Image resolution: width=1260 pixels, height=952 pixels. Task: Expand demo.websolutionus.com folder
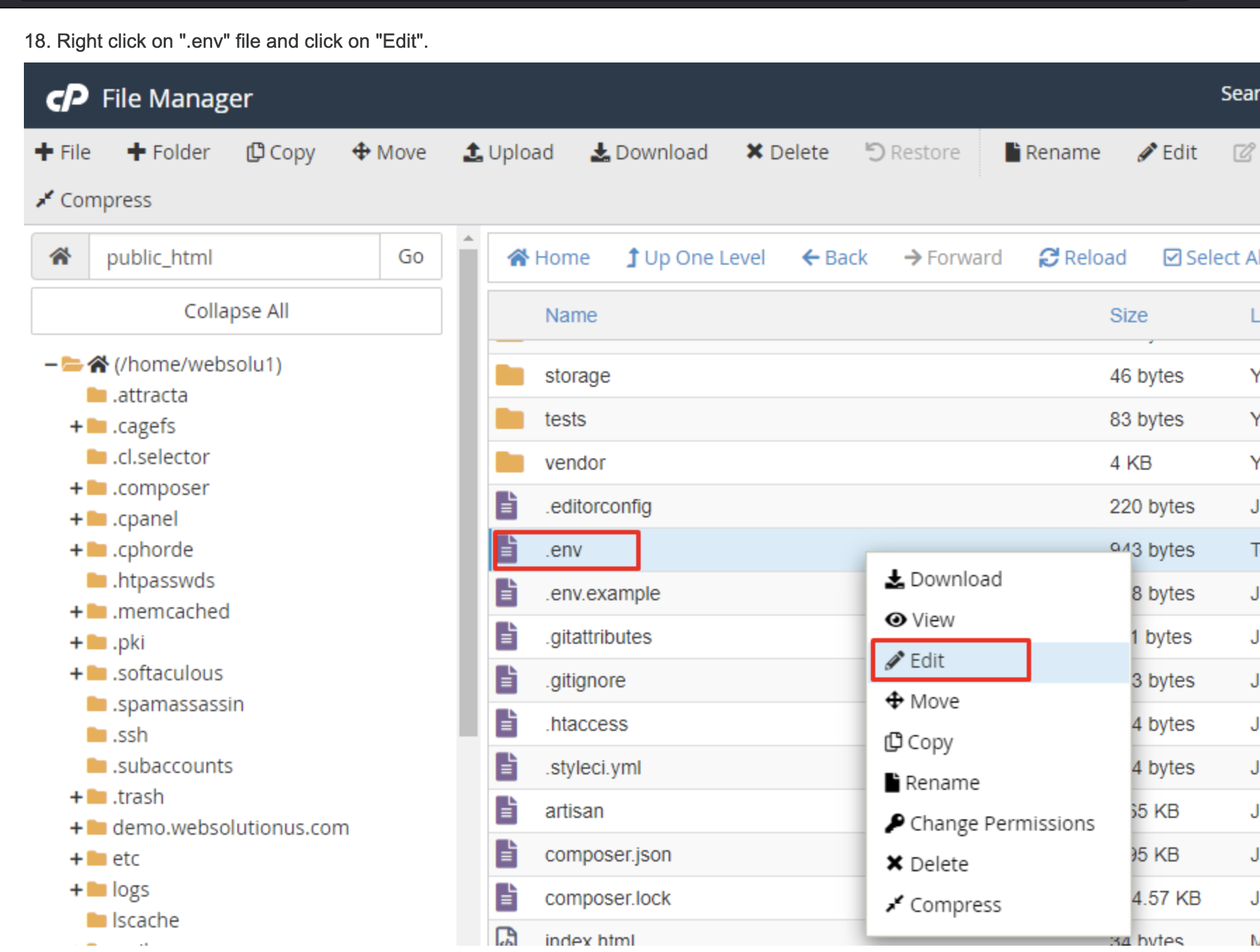point(77,828)
